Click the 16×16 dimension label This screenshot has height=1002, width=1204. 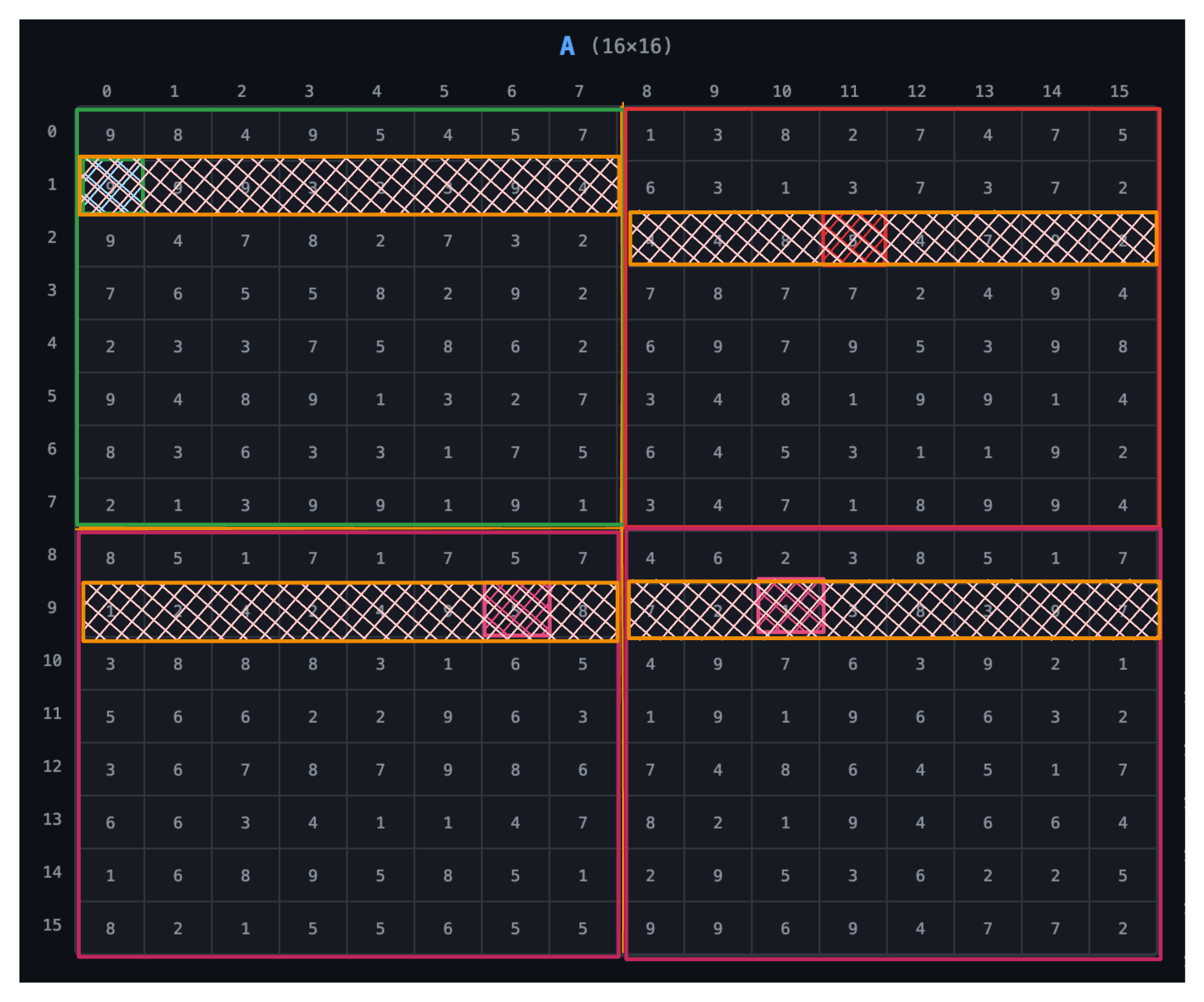[631, 47]
